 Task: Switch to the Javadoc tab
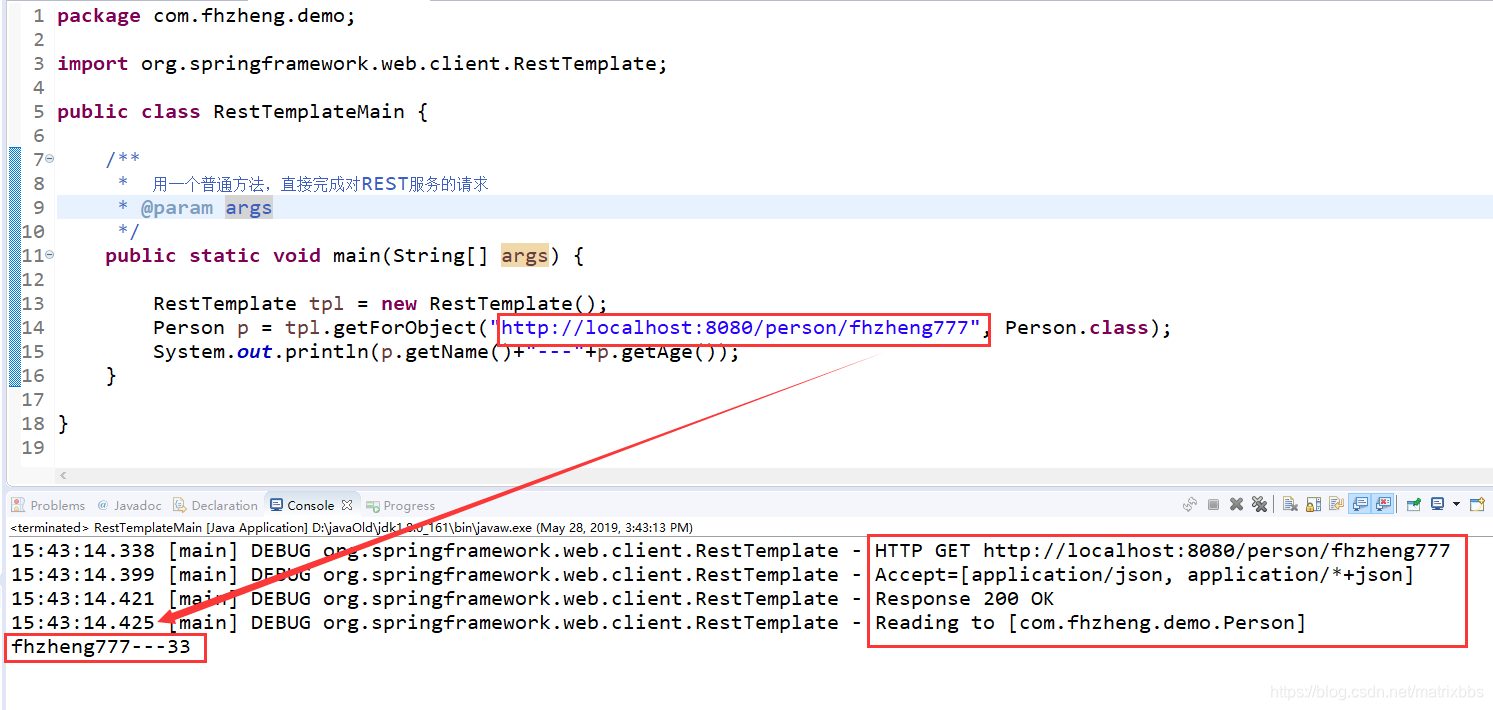tap(128, 505)
